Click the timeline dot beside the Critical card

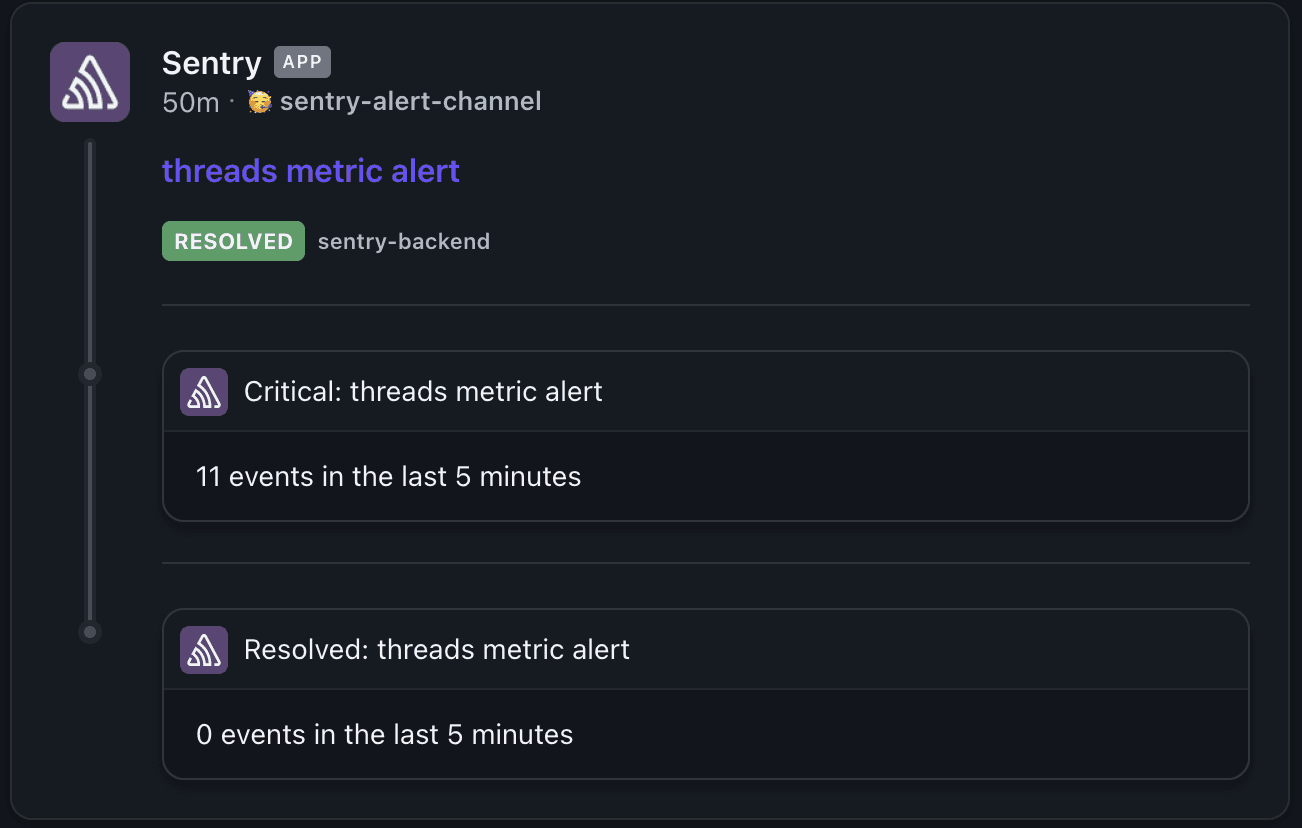click(90, 374)
